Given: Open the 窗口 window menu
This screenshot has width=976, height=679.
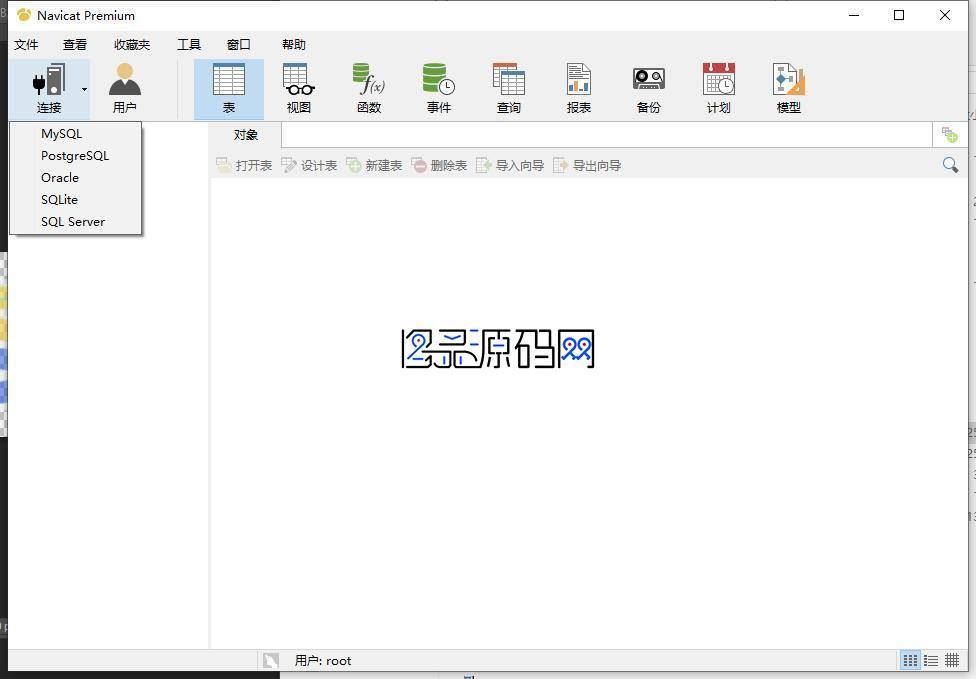Looking at the screenshot, I should pos(238,45).
